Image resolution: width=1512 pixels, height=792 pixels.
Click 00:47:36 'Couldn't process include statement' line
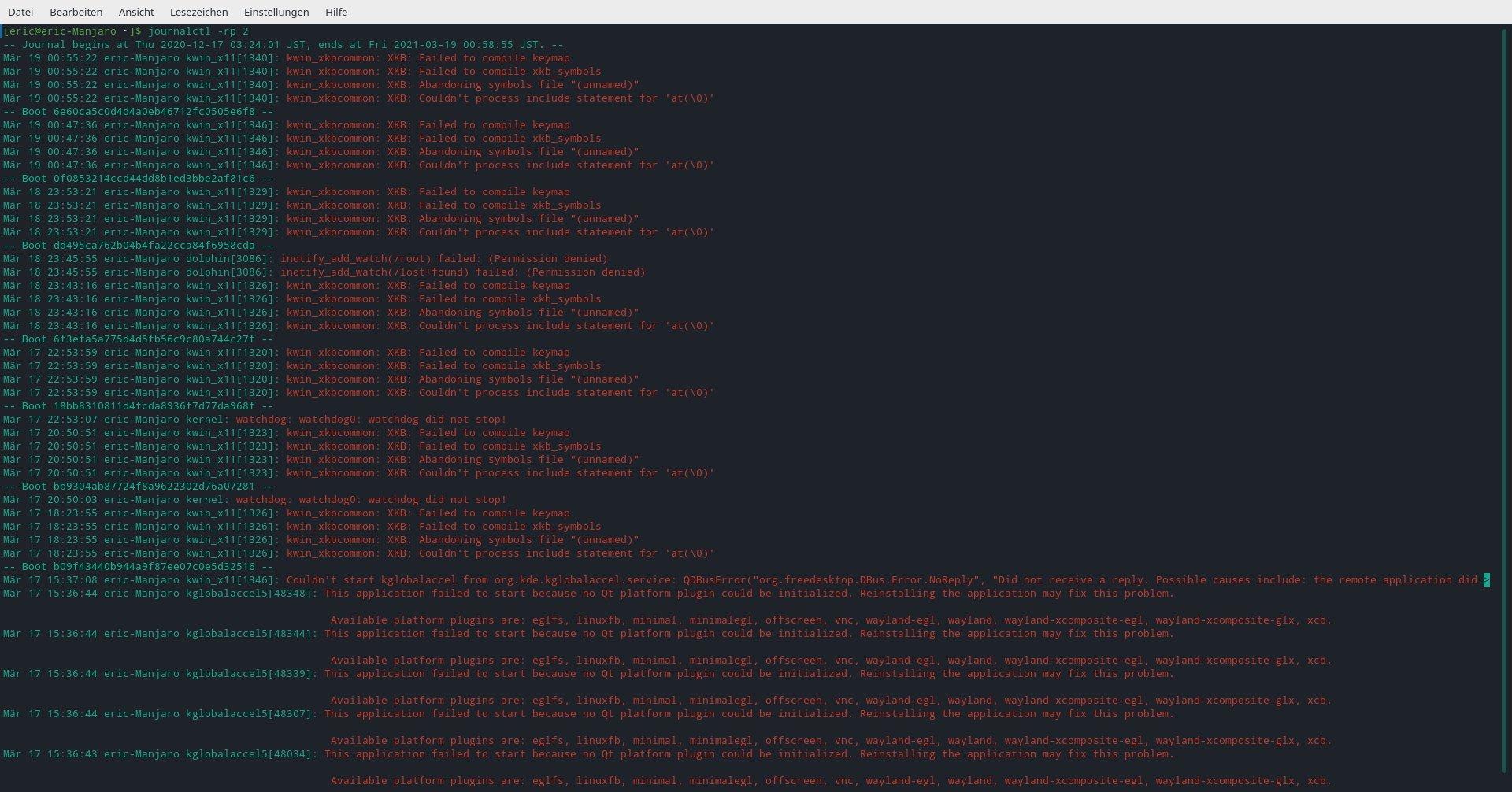(x=359, y=165)
